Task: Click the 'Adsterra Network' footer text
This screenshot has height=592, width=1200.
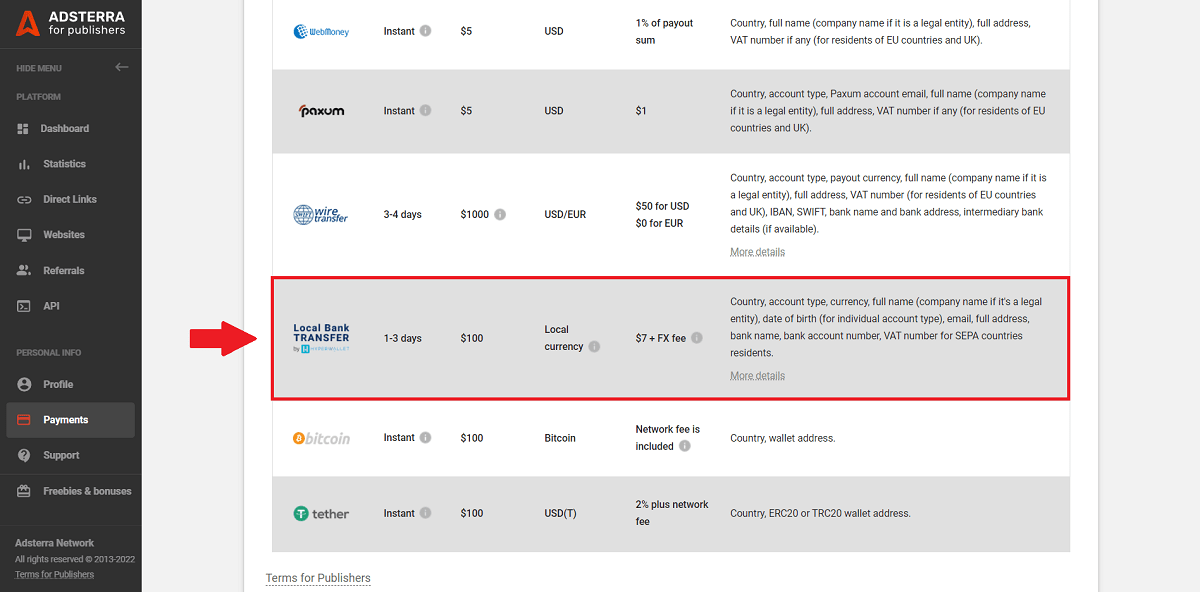Action: tap(54, 543)
